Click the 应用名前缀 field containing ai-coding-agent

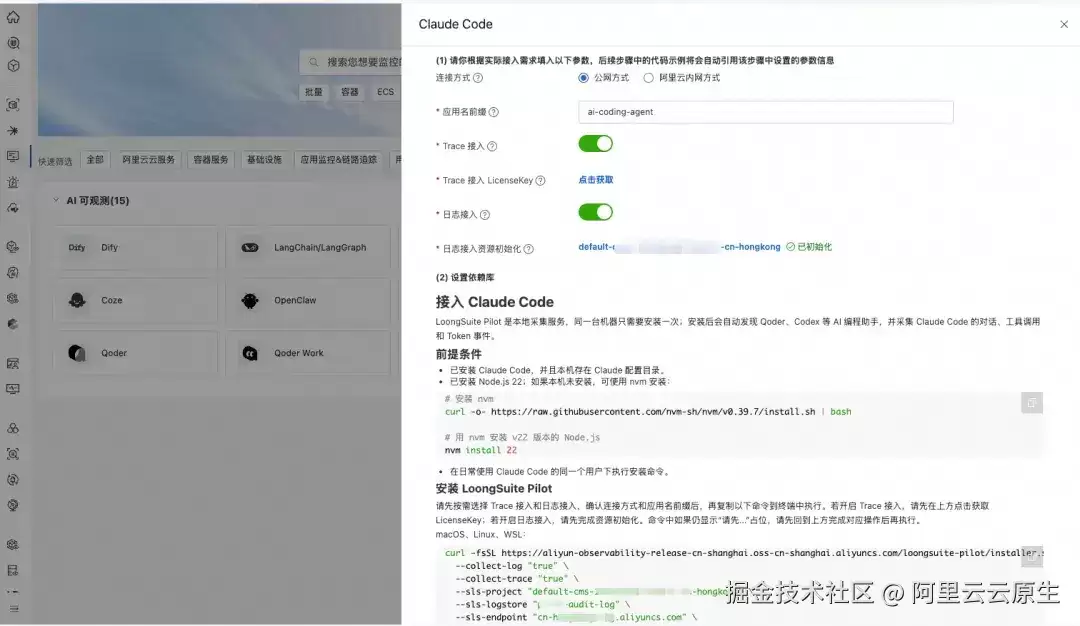click(766, 112)
